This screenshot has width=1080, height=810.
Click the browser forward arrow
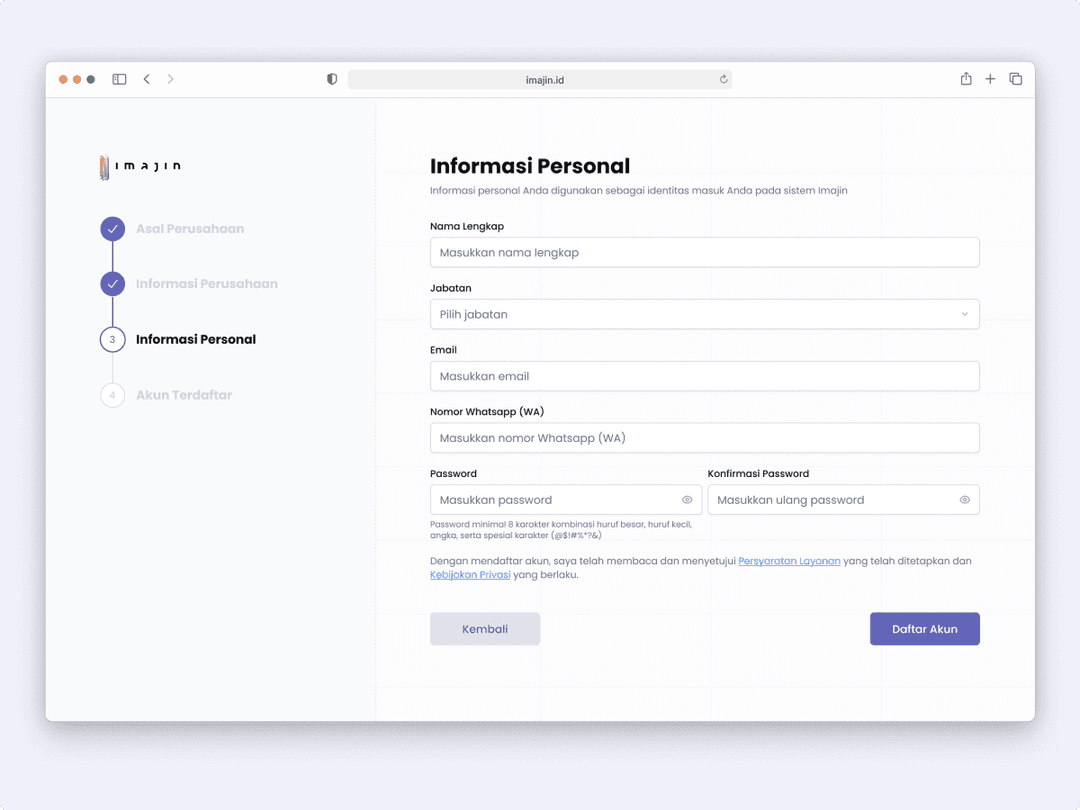(x=171, y=79)
